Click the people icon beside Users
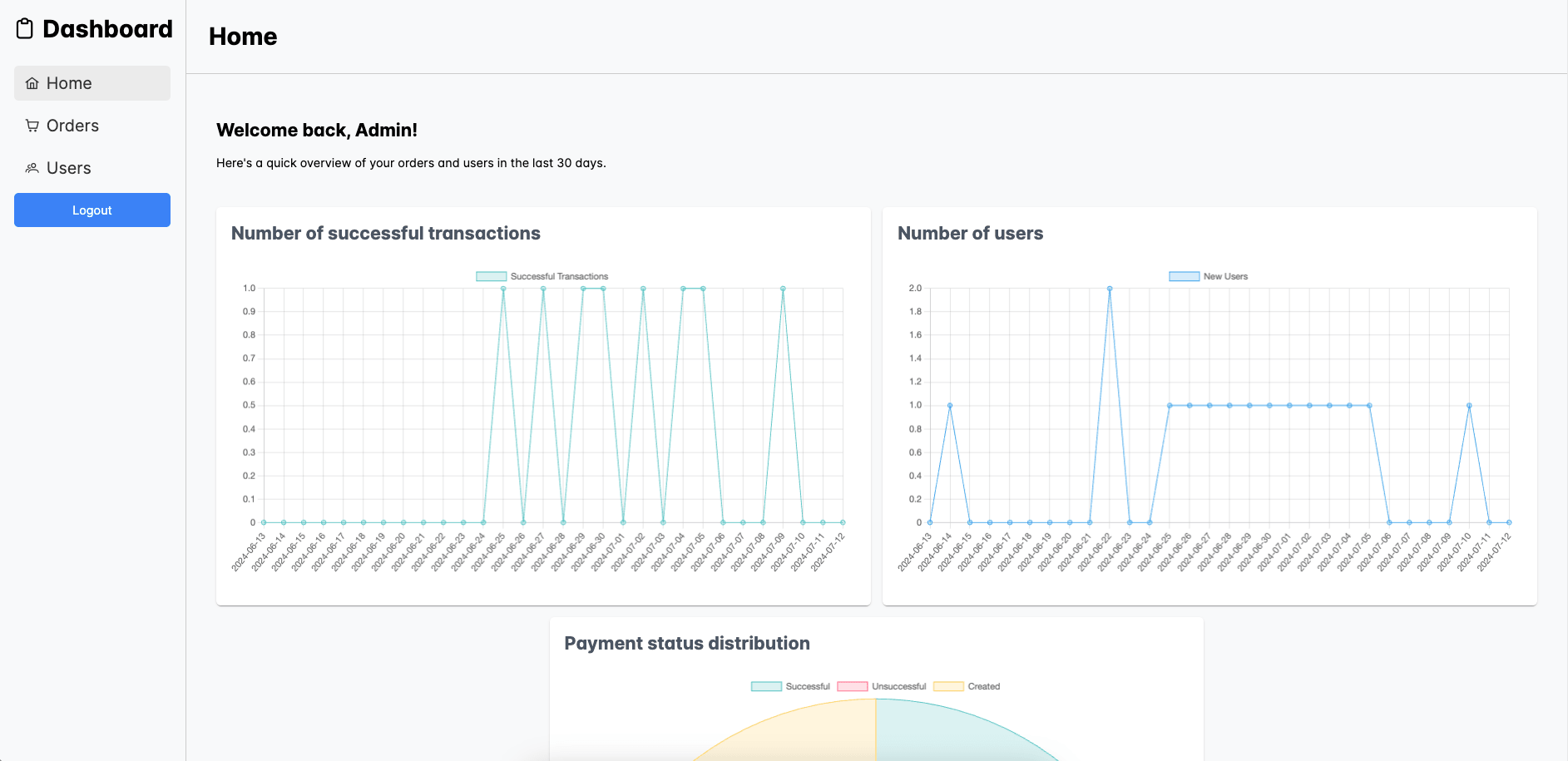The image size is (1568, 761). pos(32,168)
